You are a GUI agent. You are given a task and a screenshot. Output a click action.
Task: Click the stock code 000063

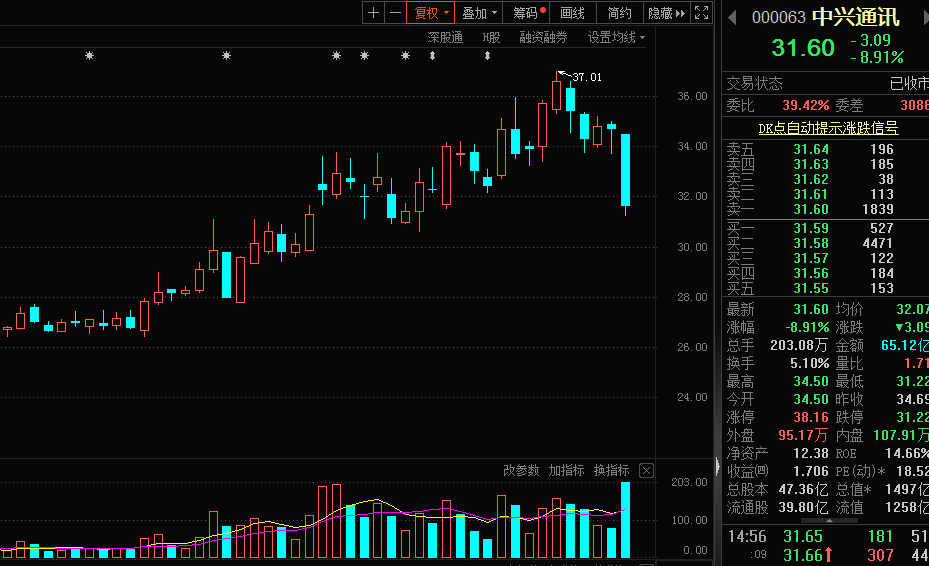tap(779, 17)
